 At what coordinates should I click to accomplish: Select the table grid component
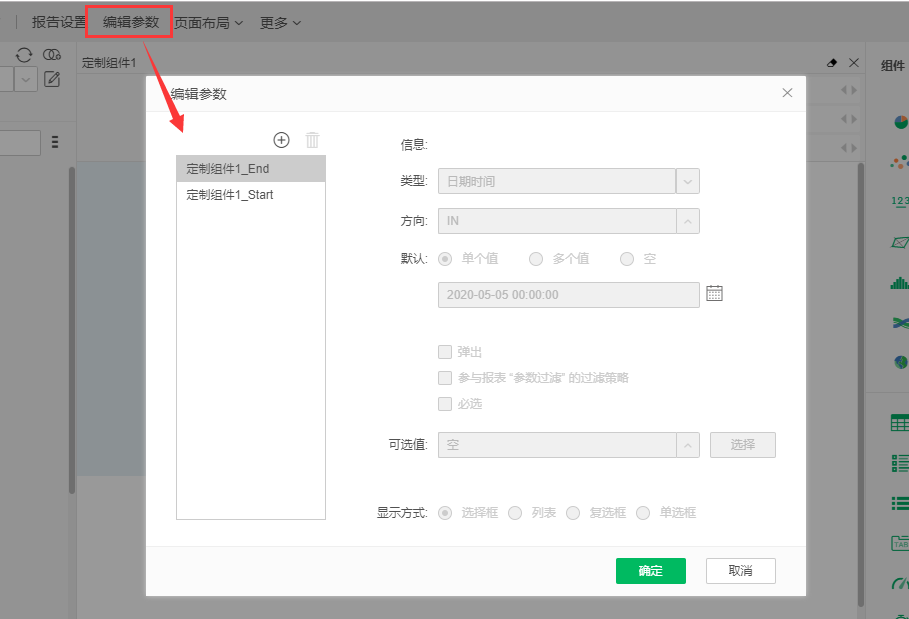900,423
